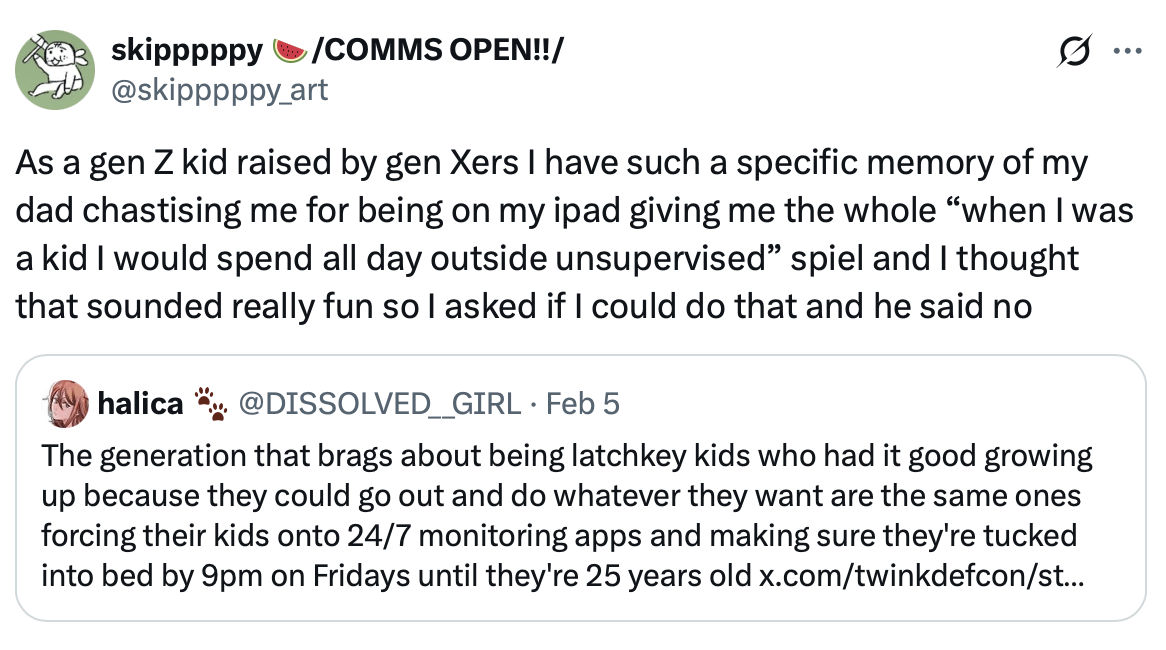Click the Feb 5 timestamp

(583, 403)
